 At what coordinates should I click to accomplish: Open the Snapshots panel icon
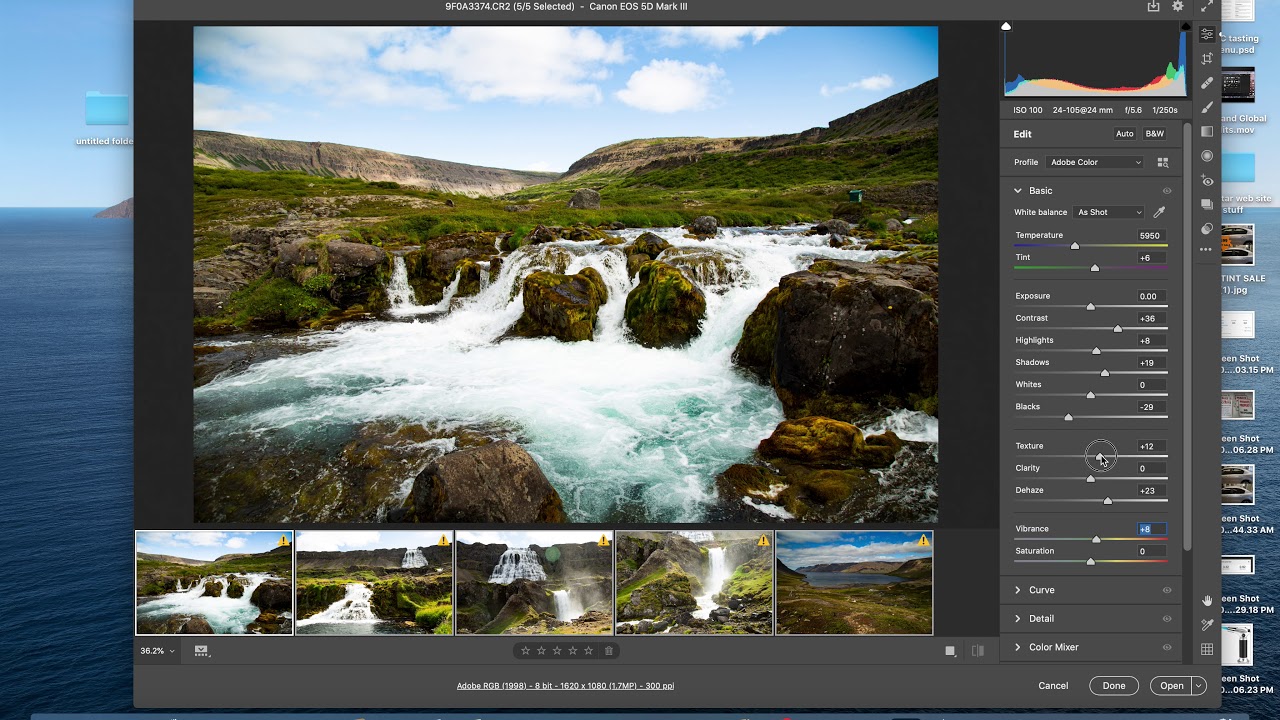(1207, 205)
